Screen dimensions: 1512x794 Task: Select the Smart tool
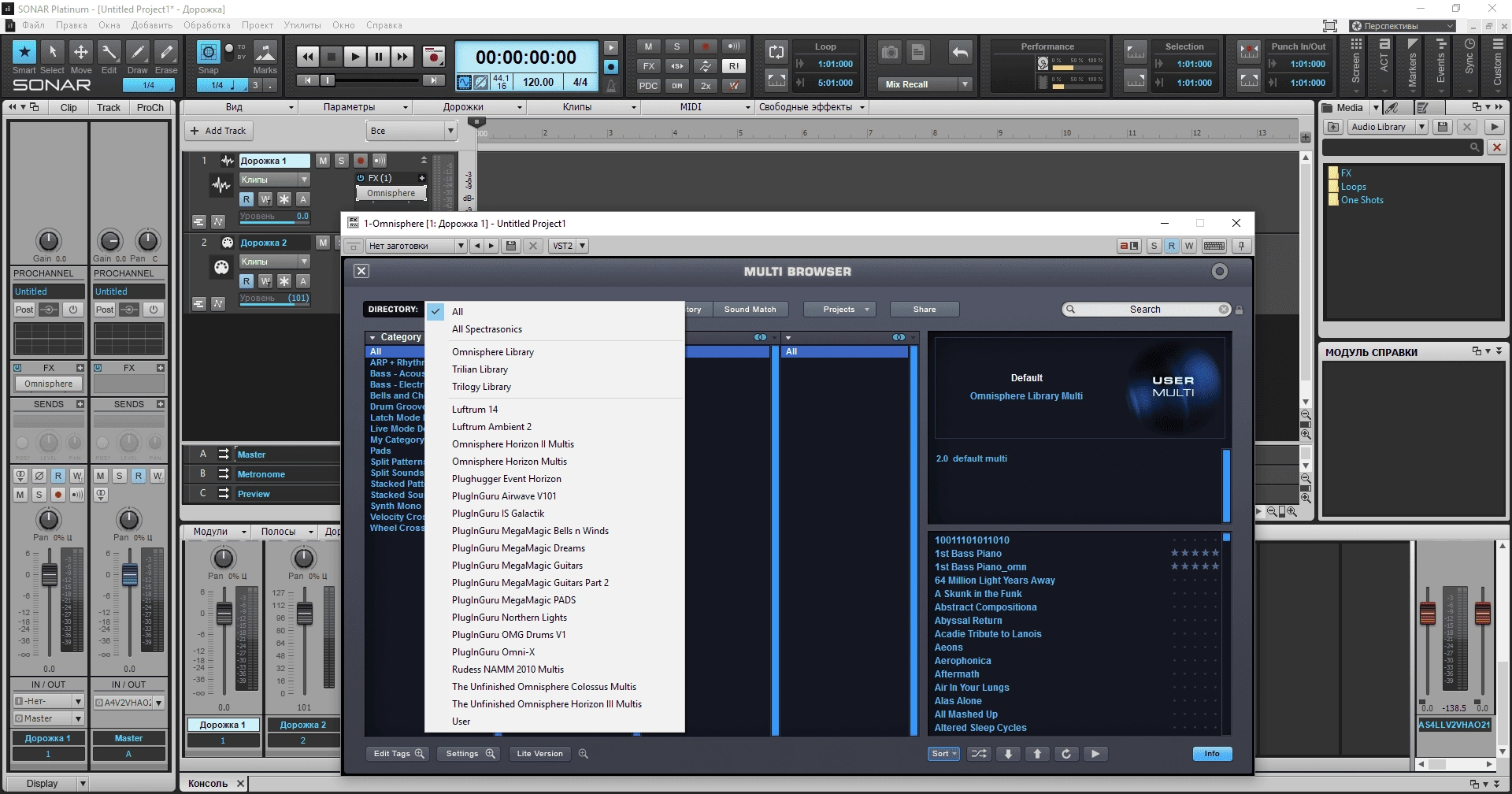24,52
